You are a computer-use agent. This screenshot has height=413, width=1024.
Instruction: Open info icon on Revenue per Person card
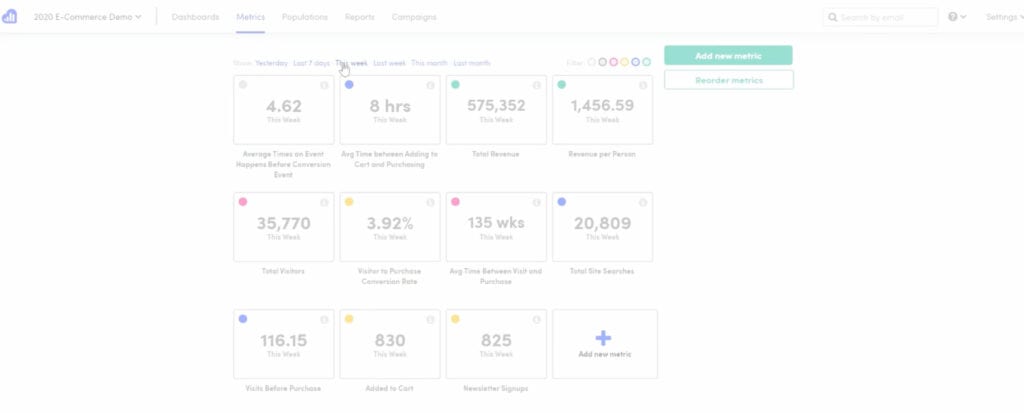[x=643, y=86]
